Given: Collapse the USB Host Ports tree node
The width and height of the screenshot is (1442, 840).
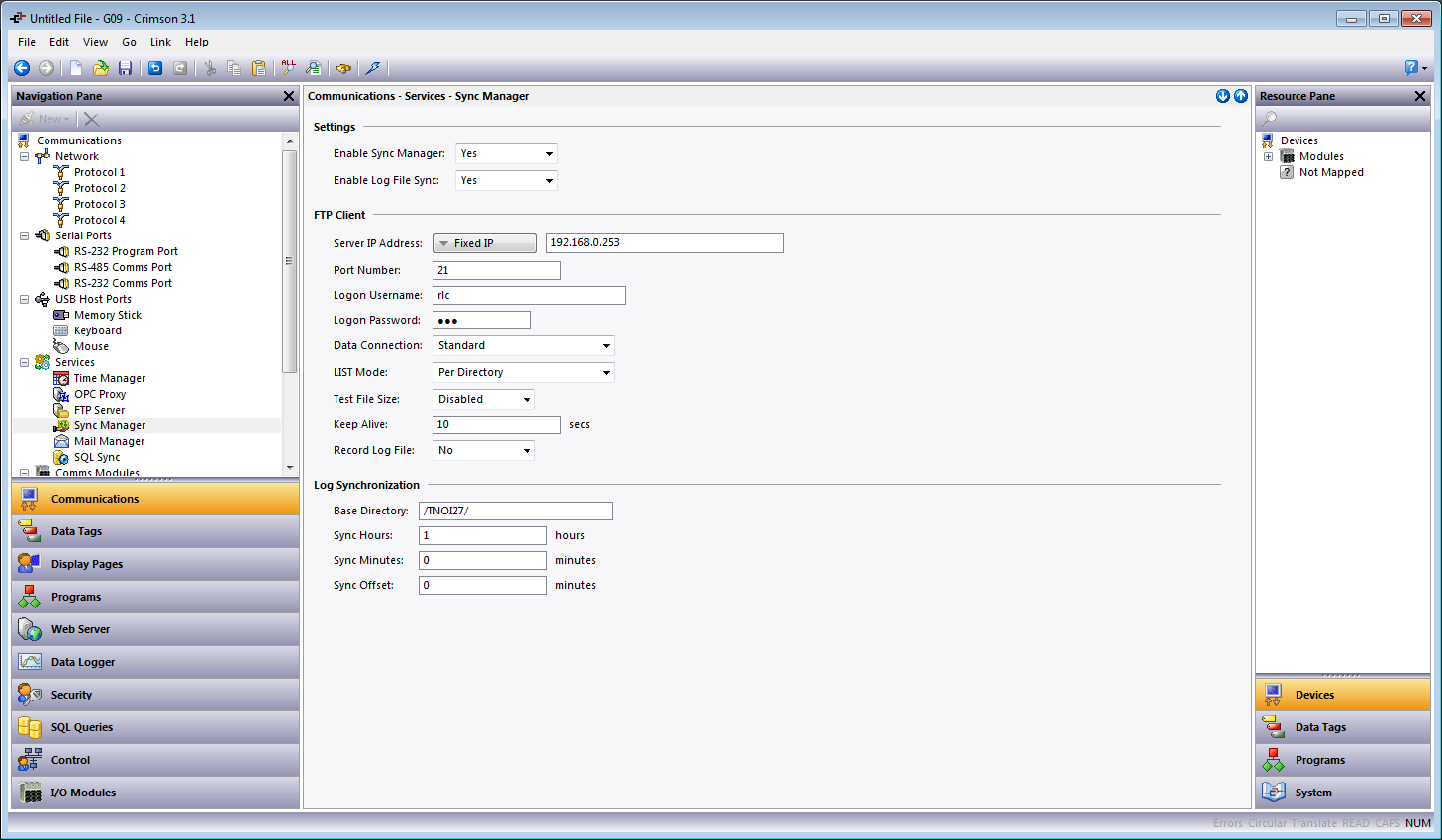Looking at the screenshot, I should coord(25,299).
